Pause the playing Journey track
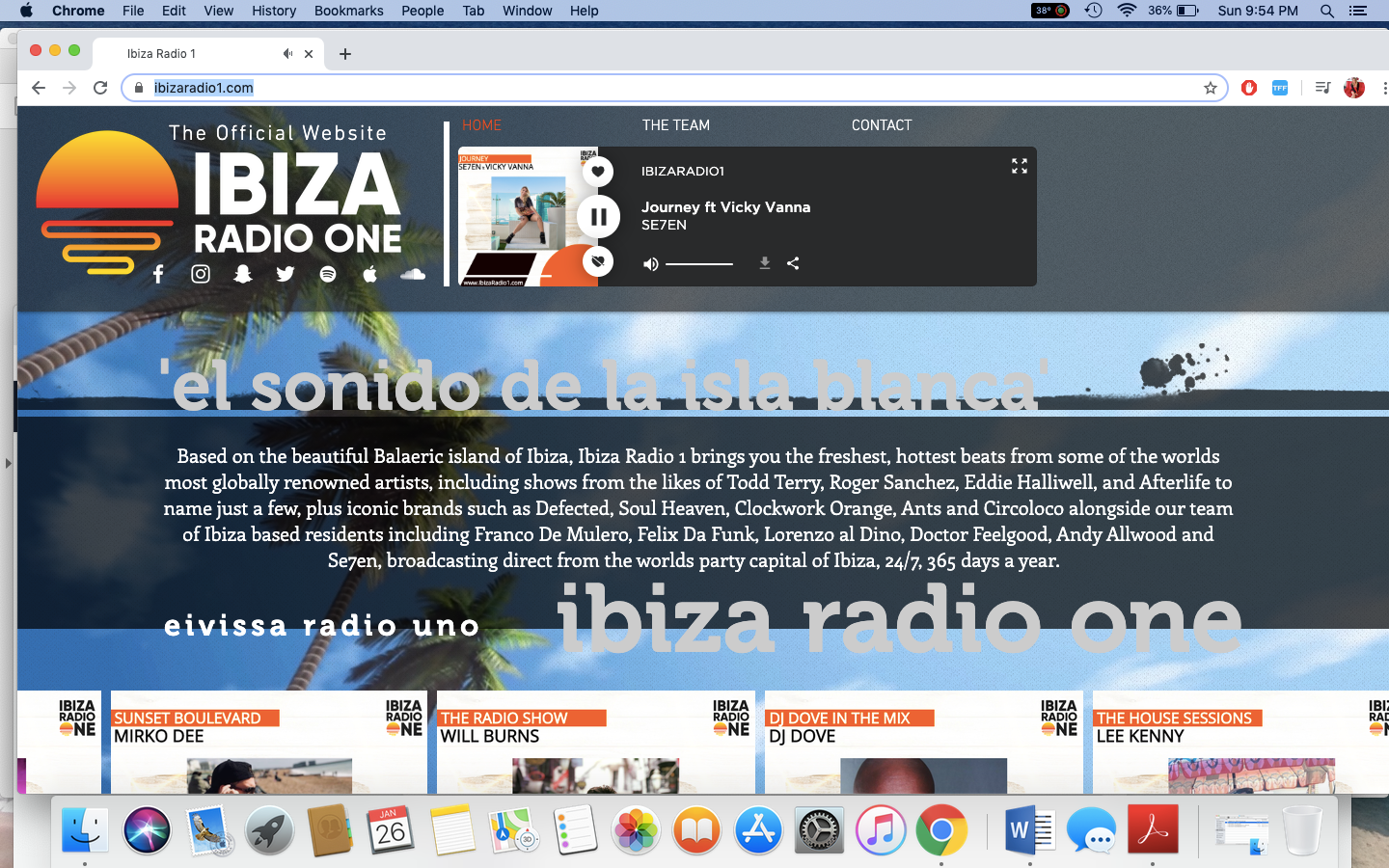Screen dimensions: 1389x868 tap(598, 217)
